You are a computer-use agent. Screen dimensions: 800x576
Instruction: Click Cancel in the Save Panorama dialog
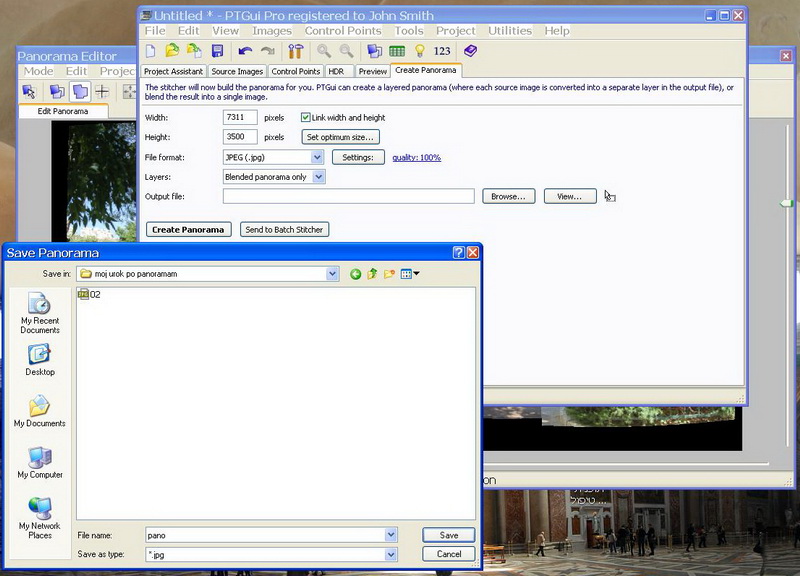448,554
